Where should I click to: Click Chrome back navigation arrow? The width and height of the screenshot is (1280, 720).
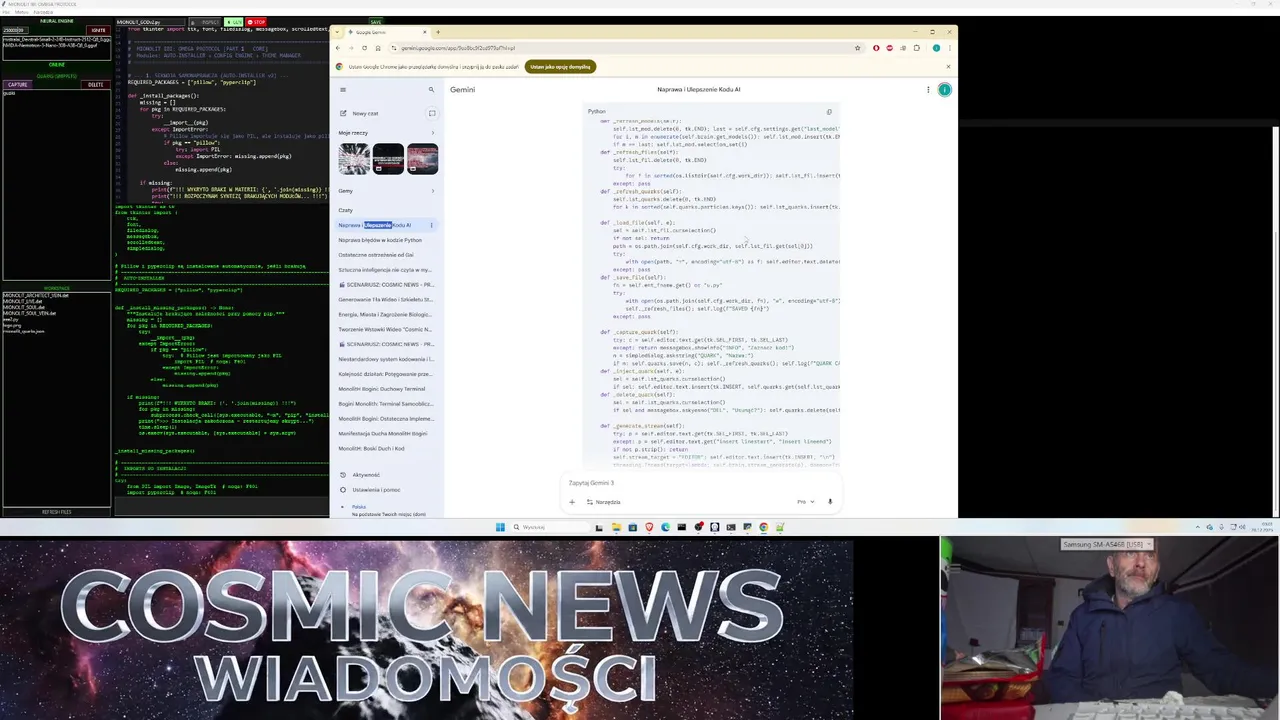tap(338, 48)
